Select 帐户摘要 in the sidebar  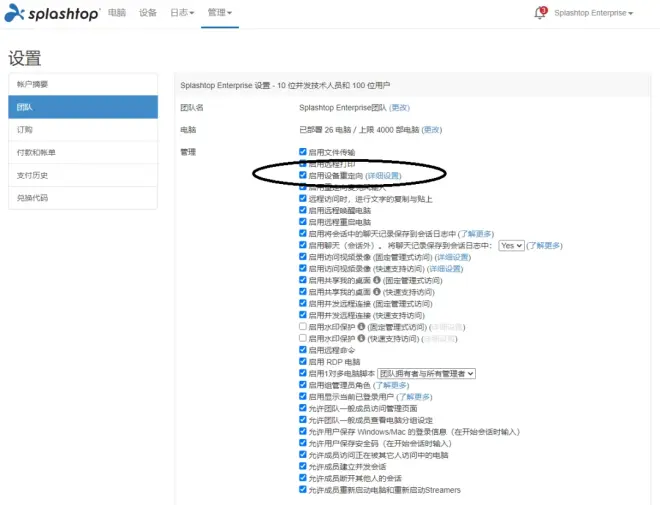pyautogui.click(x=83, y=84)
